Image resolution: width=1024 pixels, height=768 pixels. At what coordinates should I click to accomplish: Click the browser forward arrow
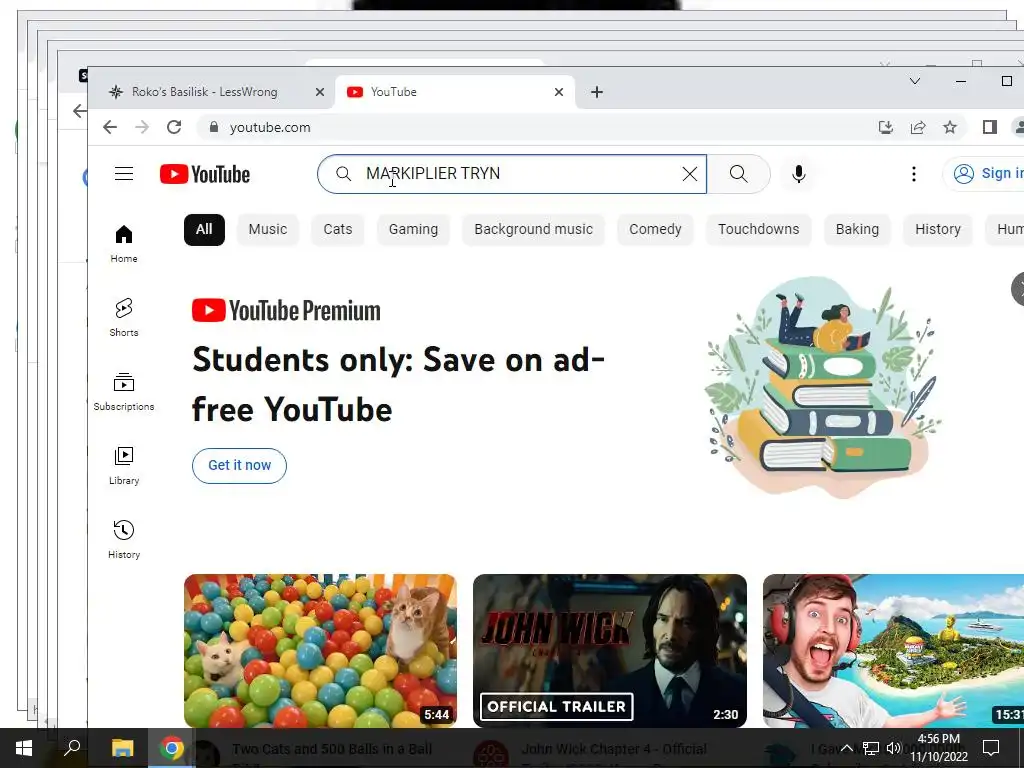click(142, 127)
